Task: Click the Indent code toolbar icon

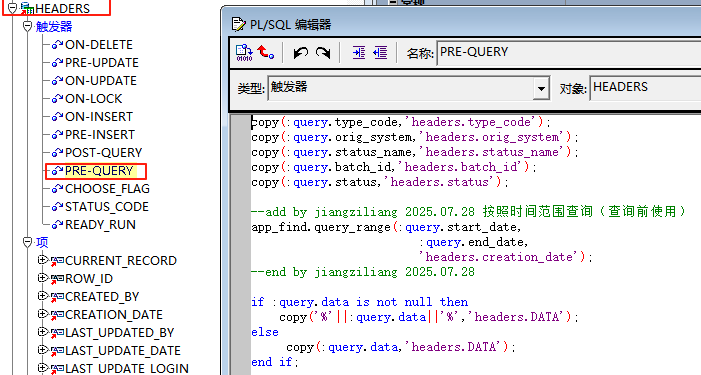Action: [359, 53]
